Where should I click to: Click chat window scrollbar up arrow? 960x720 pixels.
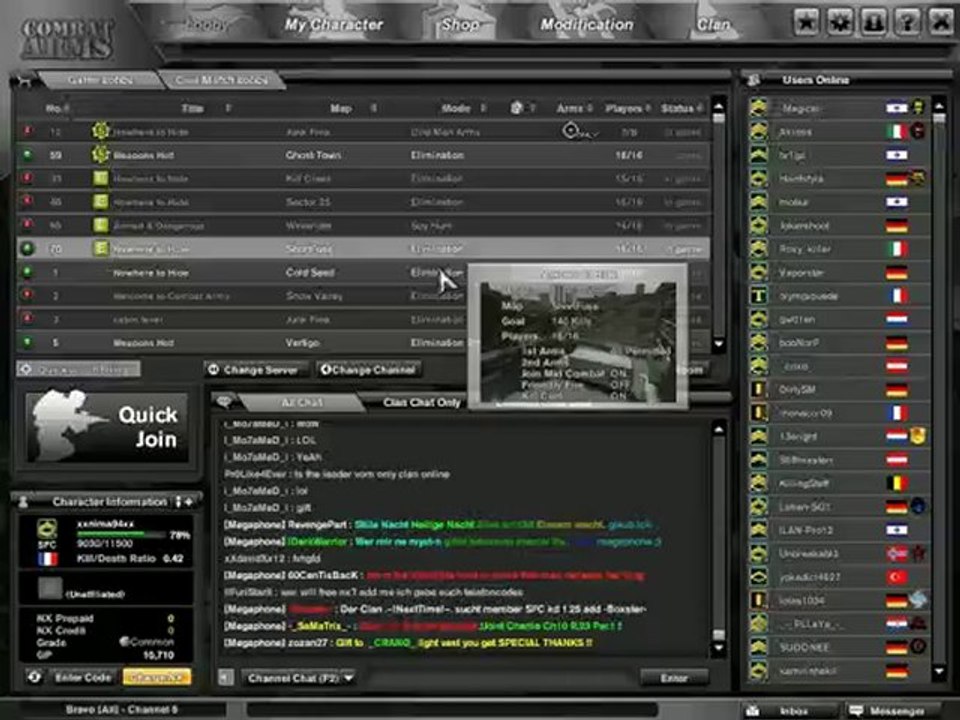[719, 429]
